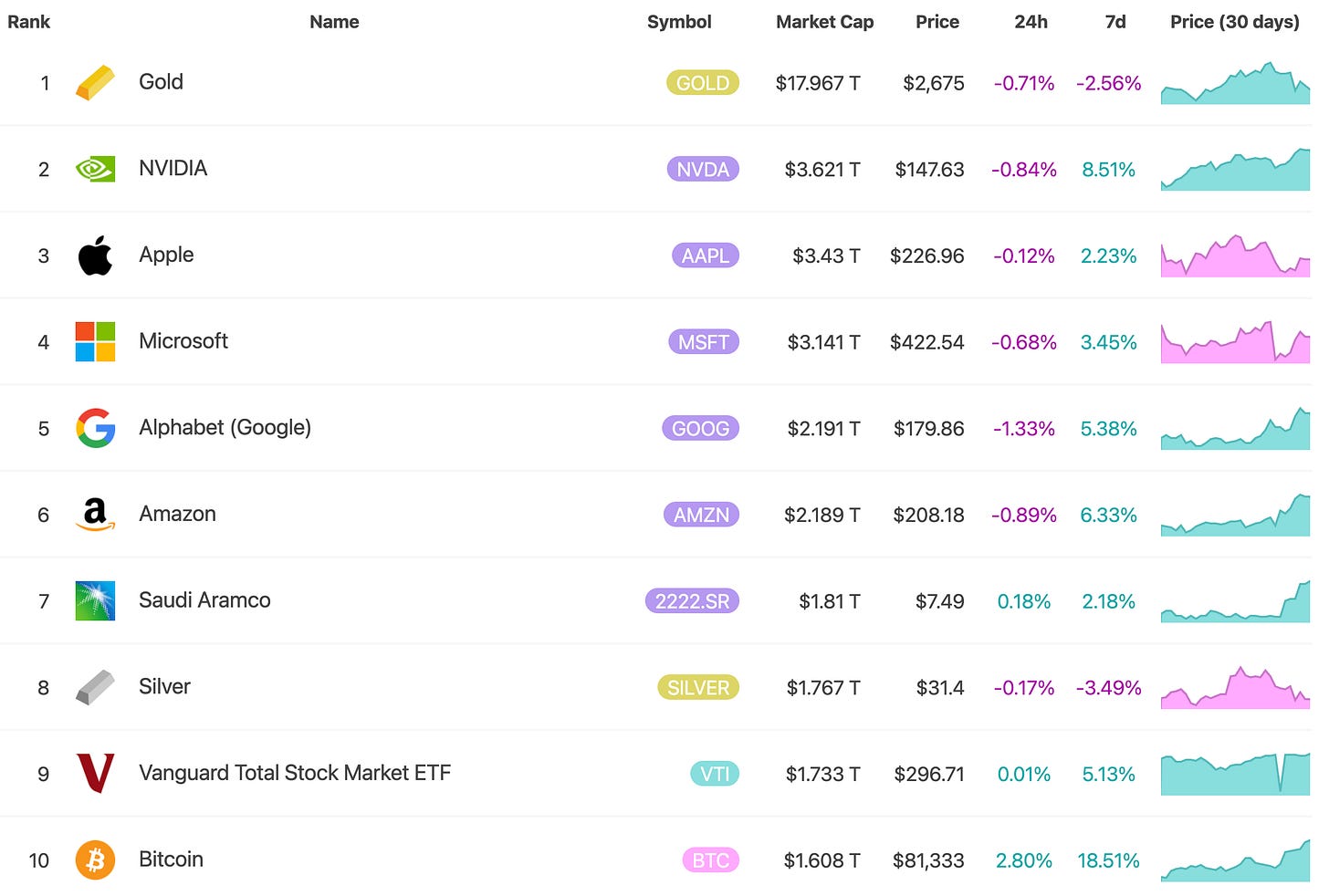1329x896 pixels.
Task: Sort by the Rank column header
Action: click(28, 22)
